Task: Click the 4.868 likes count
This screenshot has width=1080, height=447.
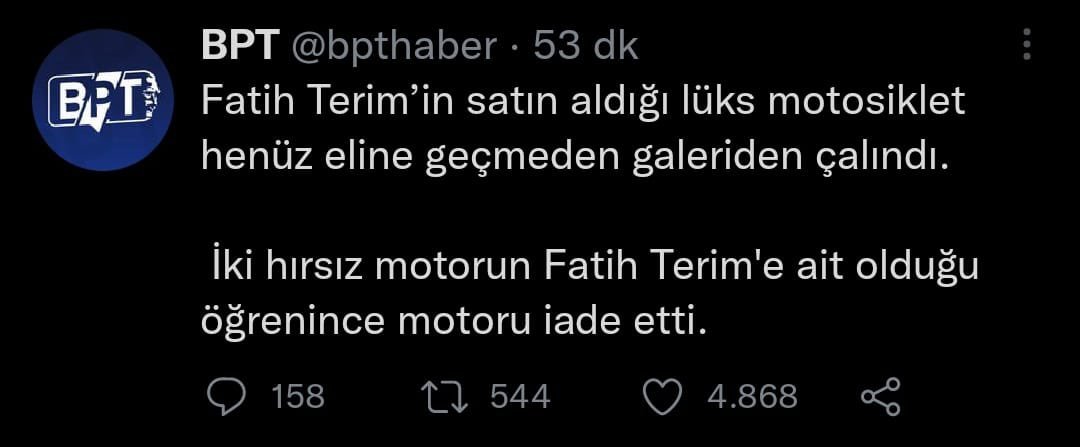Action: pos(752,397)
